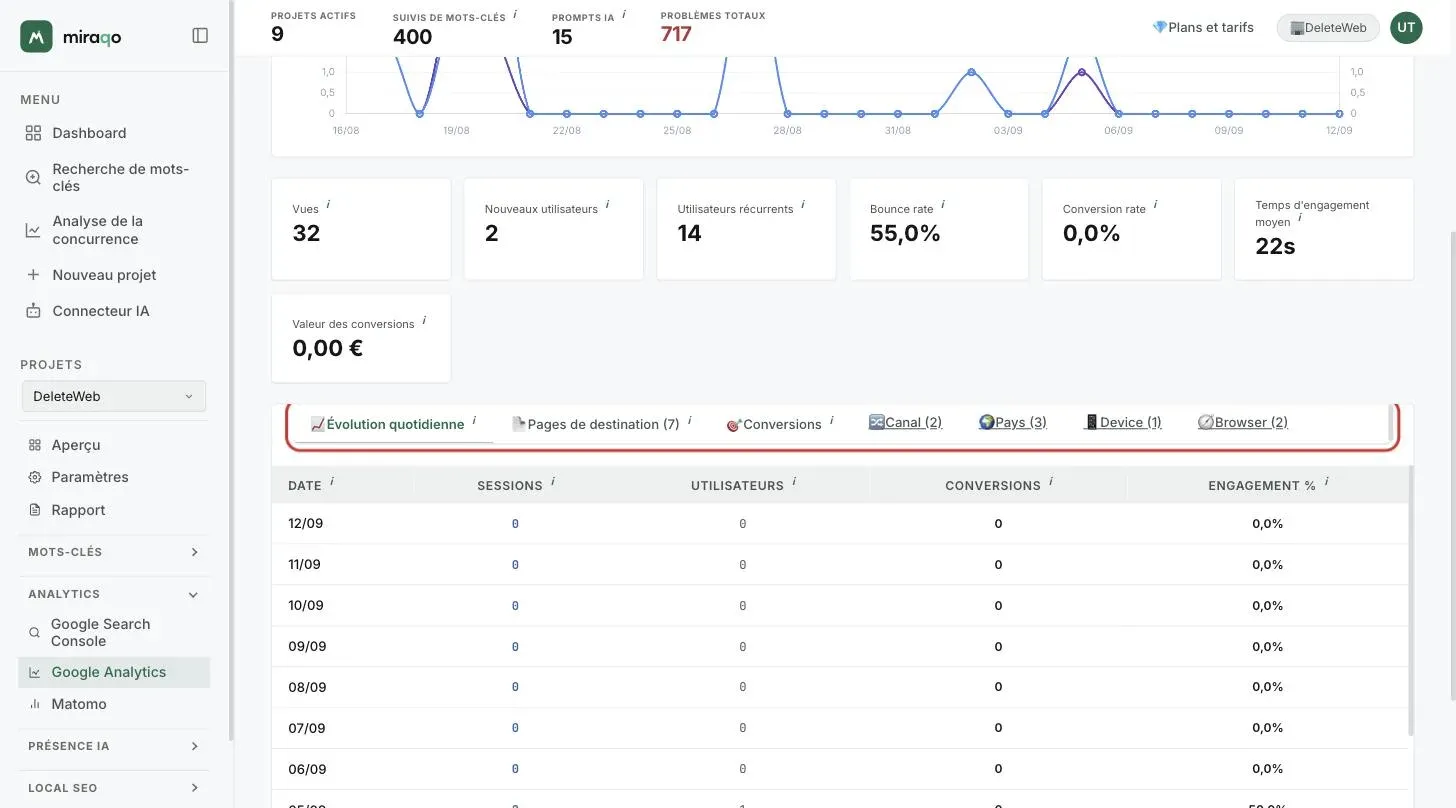This screenshot has width=1456, height=808.
Task: Switch to the Conversions tab
Action: pos(780,424)
